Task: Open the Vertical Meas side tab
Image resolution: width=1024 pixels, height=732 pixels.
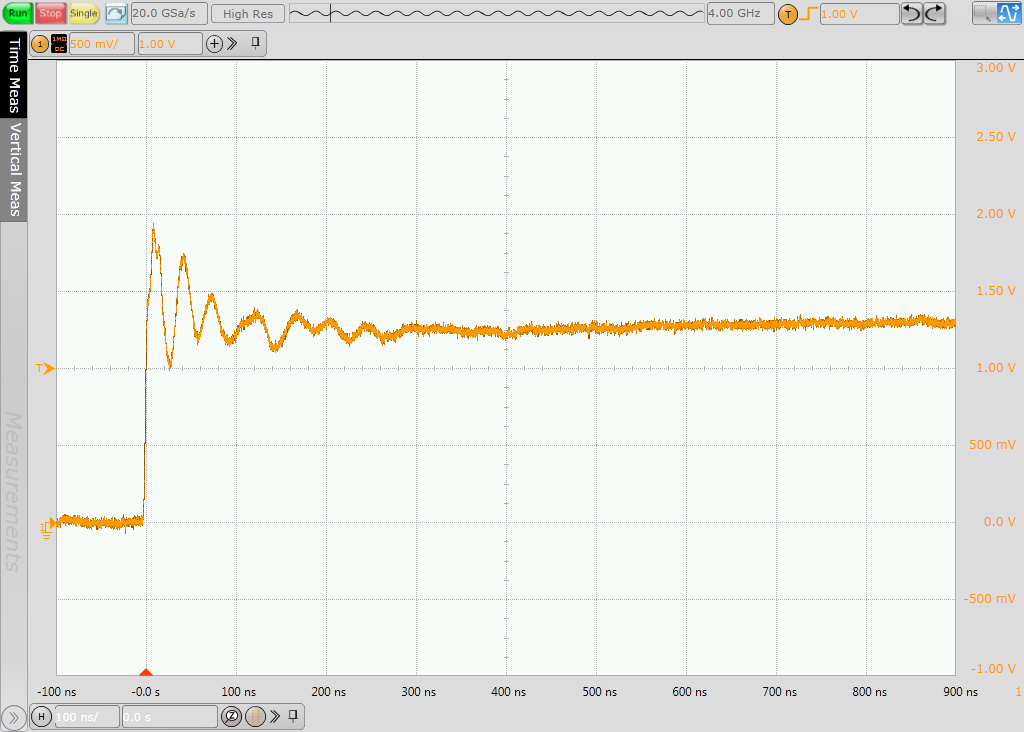Action: [x=14, y=170]
